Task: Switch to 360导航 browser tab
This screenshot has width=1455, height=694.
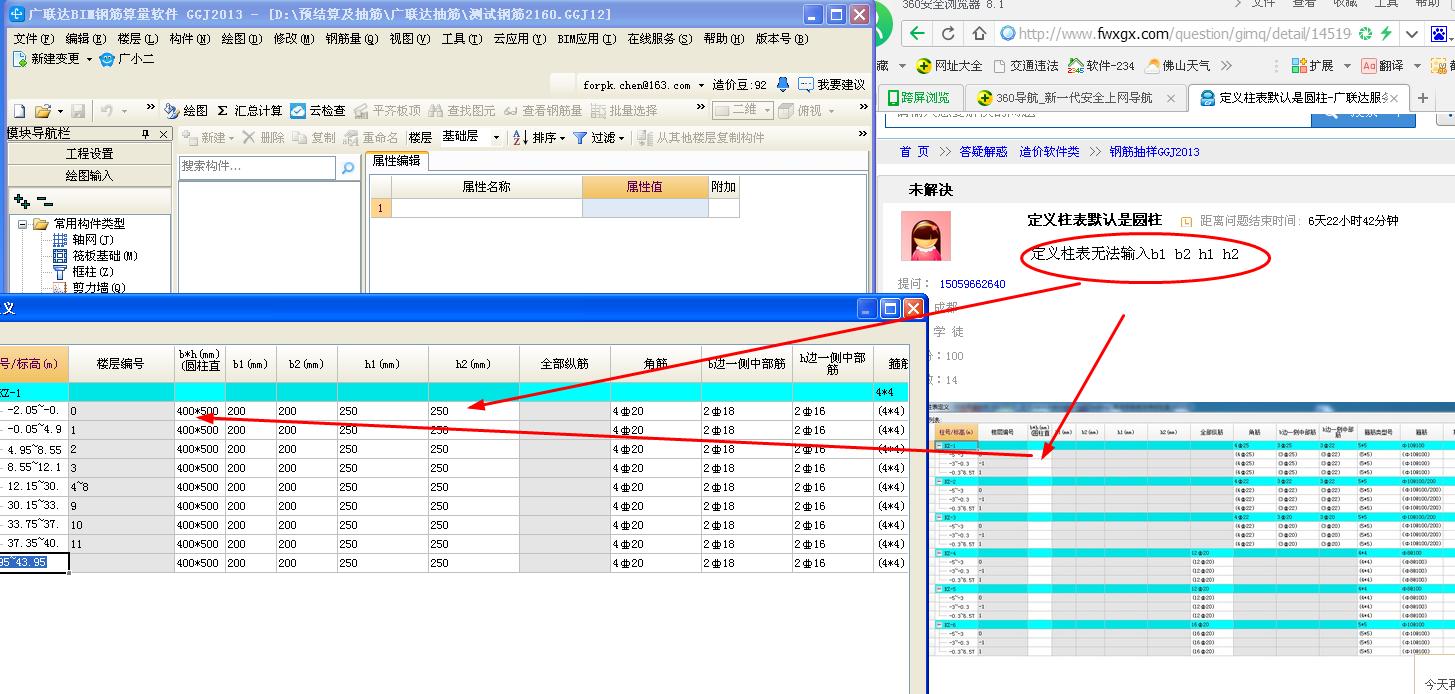Action: pos(1075,98)
